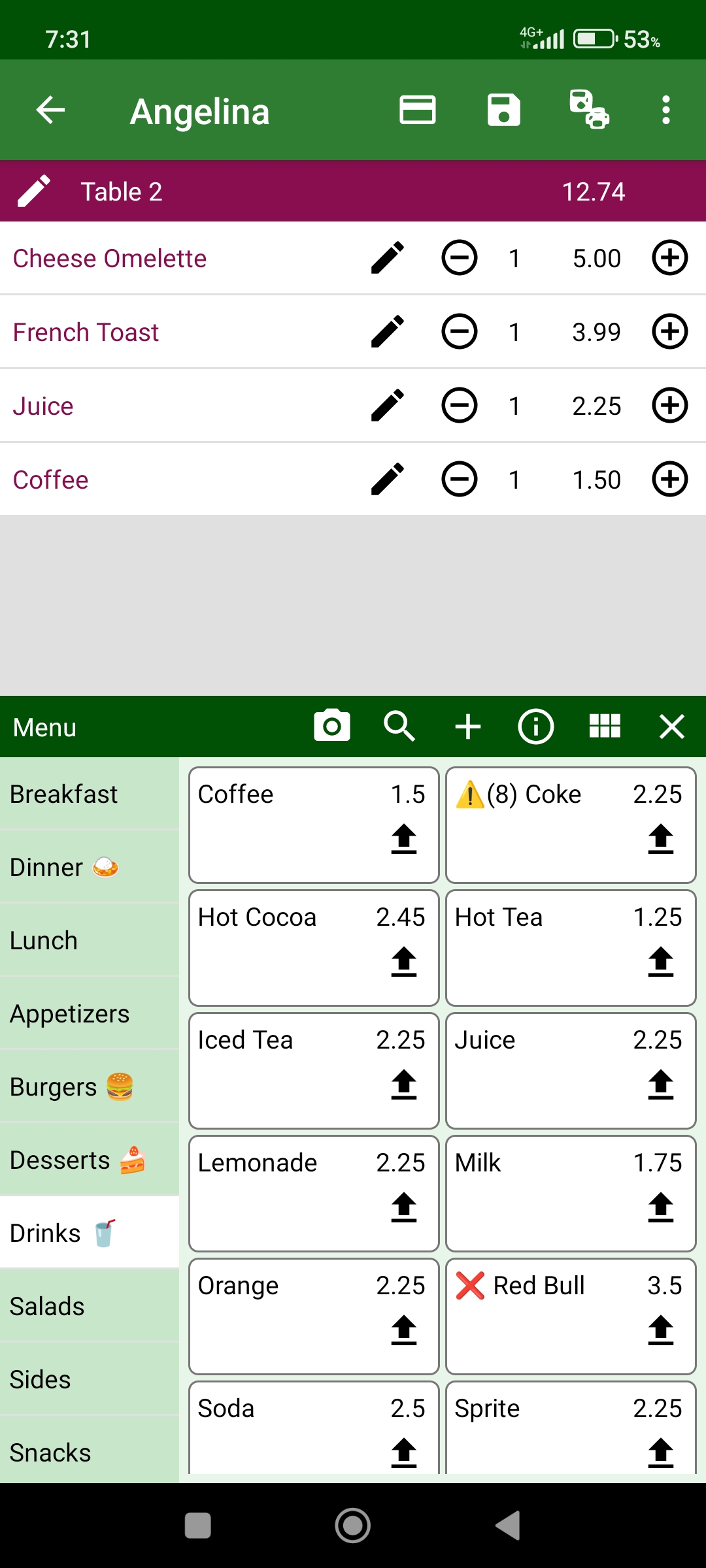Image resolution: width=706 pixels, height=1568 pixels.
Task: Tap the payment card icon
Action: click(418, 110)
